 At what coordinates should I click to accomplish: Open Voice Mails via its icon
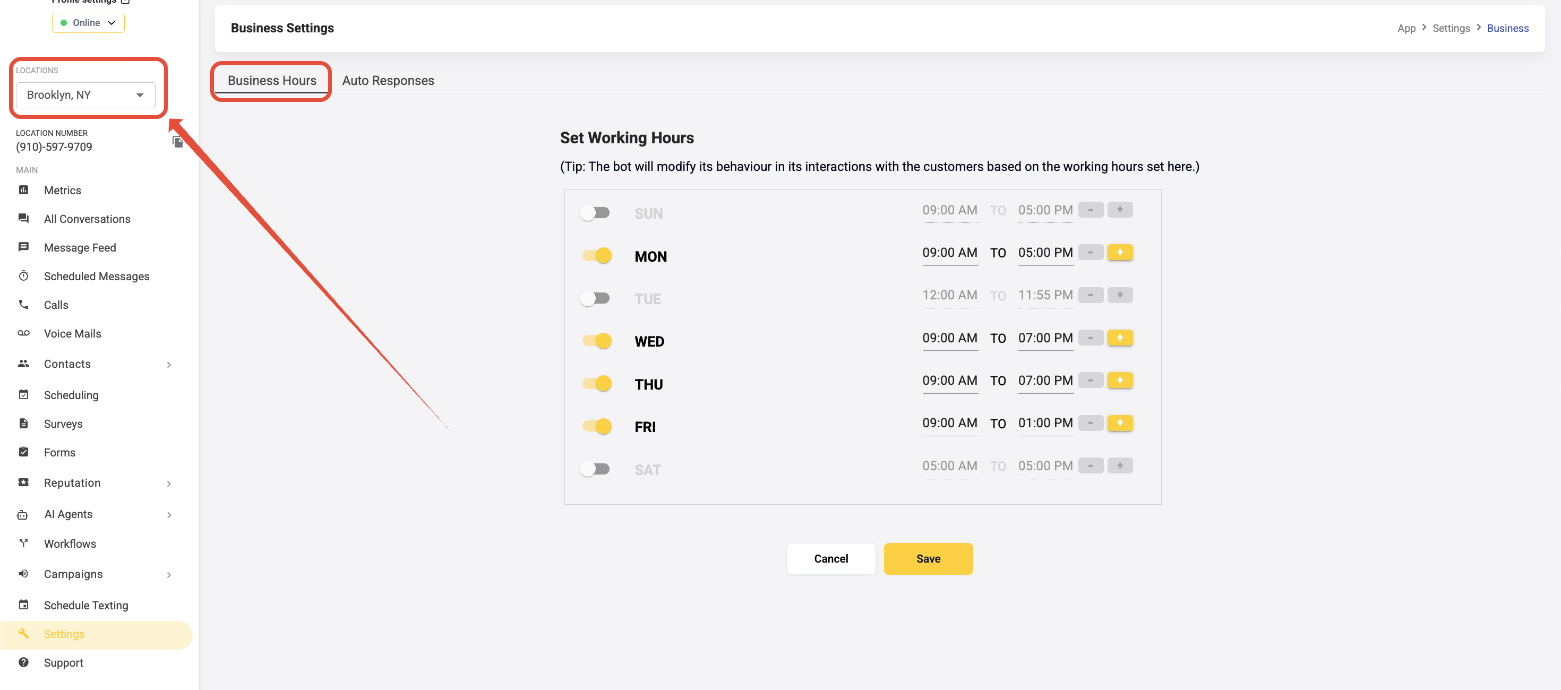tap(23, 334)
